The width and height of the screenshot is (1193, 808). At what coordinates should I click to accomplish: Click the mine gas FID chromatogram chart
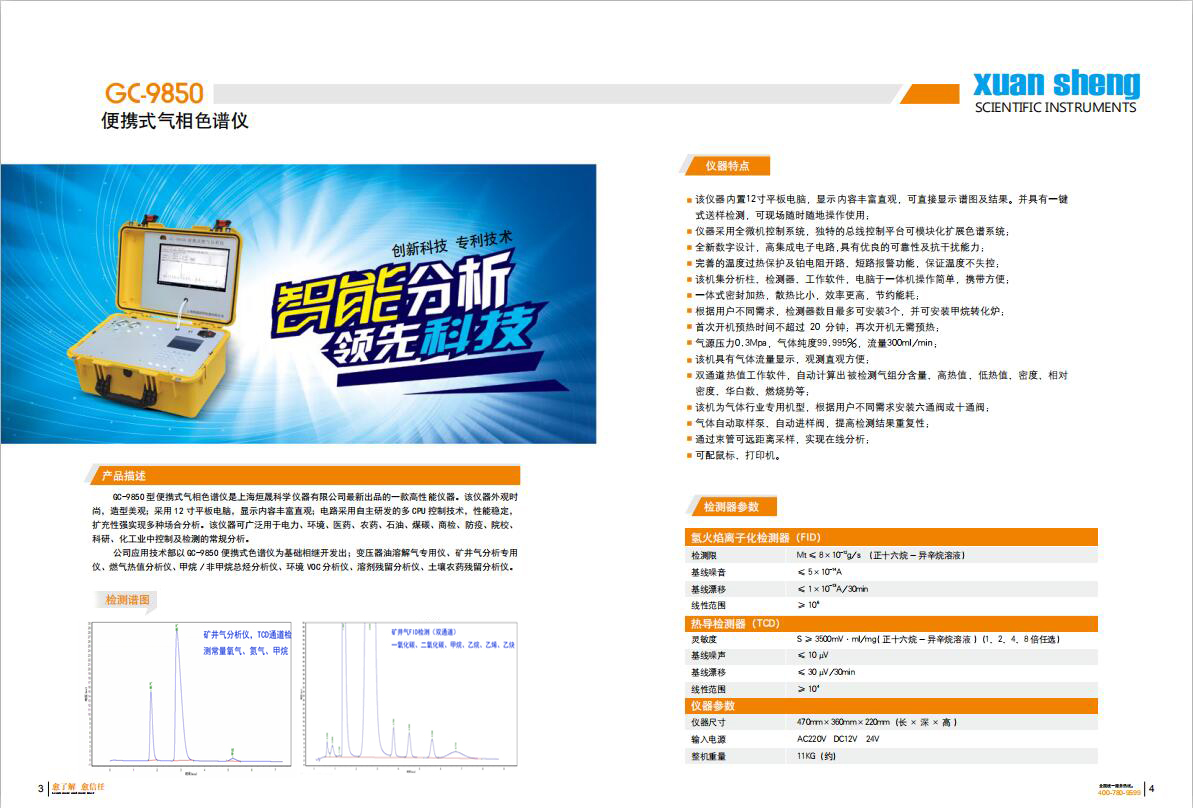(411, 695)
